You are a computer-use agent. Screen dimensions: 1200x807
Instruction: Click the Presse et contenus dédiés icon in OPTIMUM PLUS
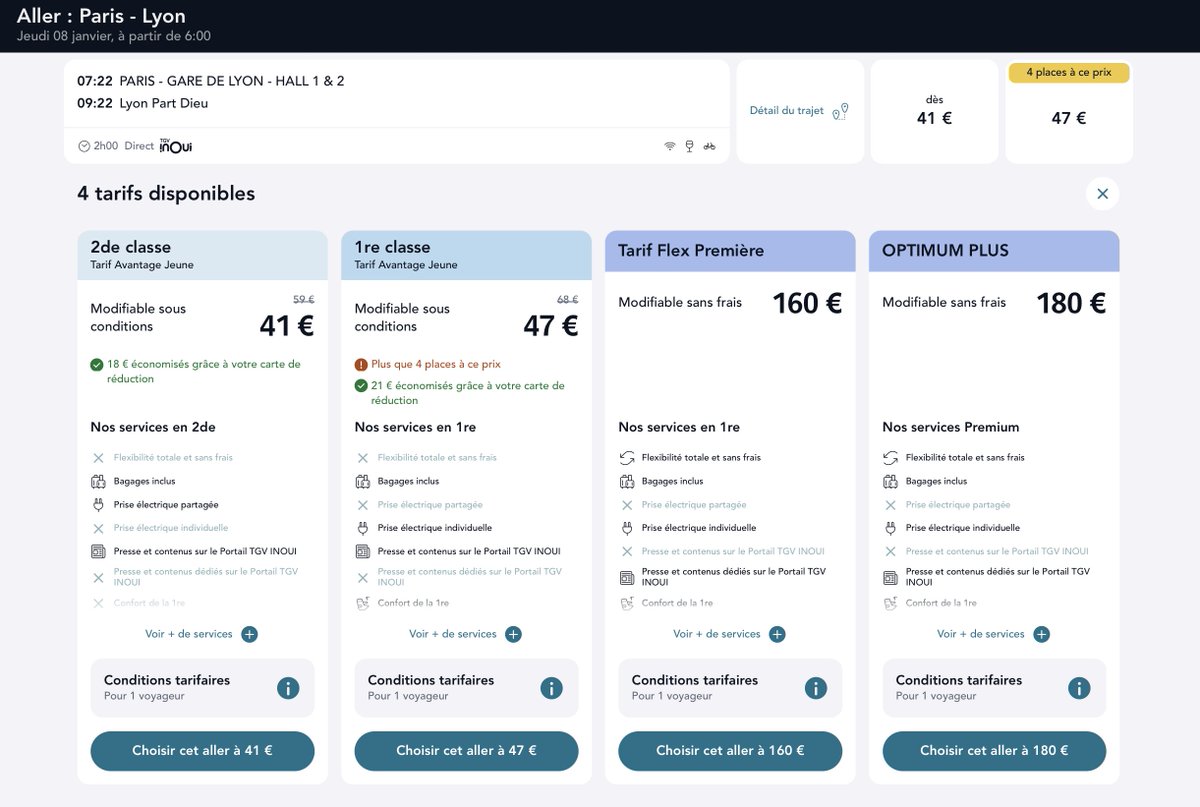click(890, 578)
